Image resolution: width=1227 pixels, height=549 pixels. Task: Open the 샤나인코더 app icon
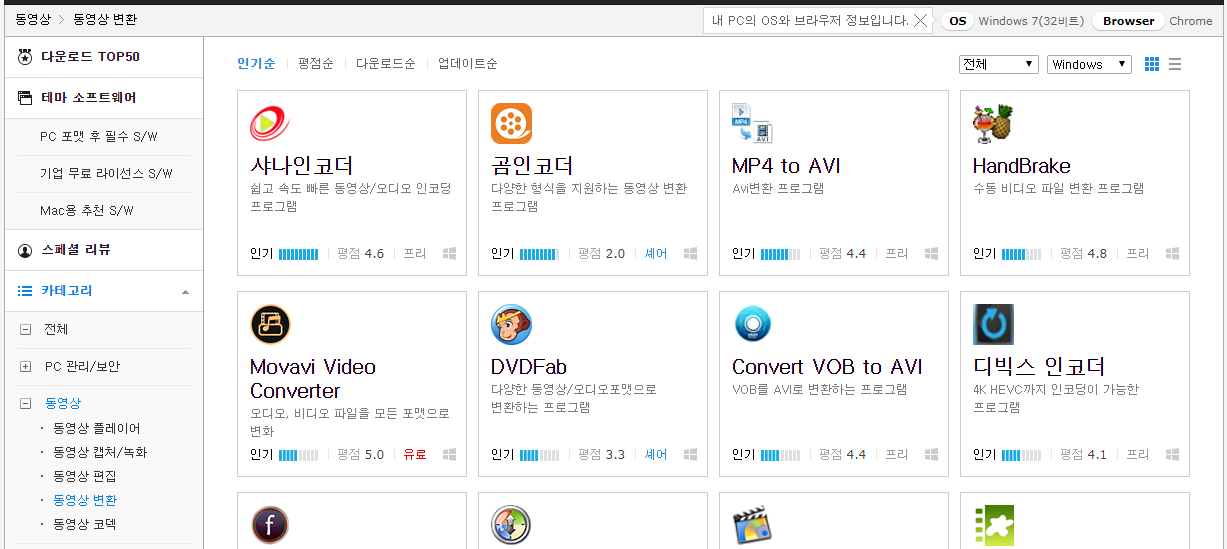coord(270,124)
